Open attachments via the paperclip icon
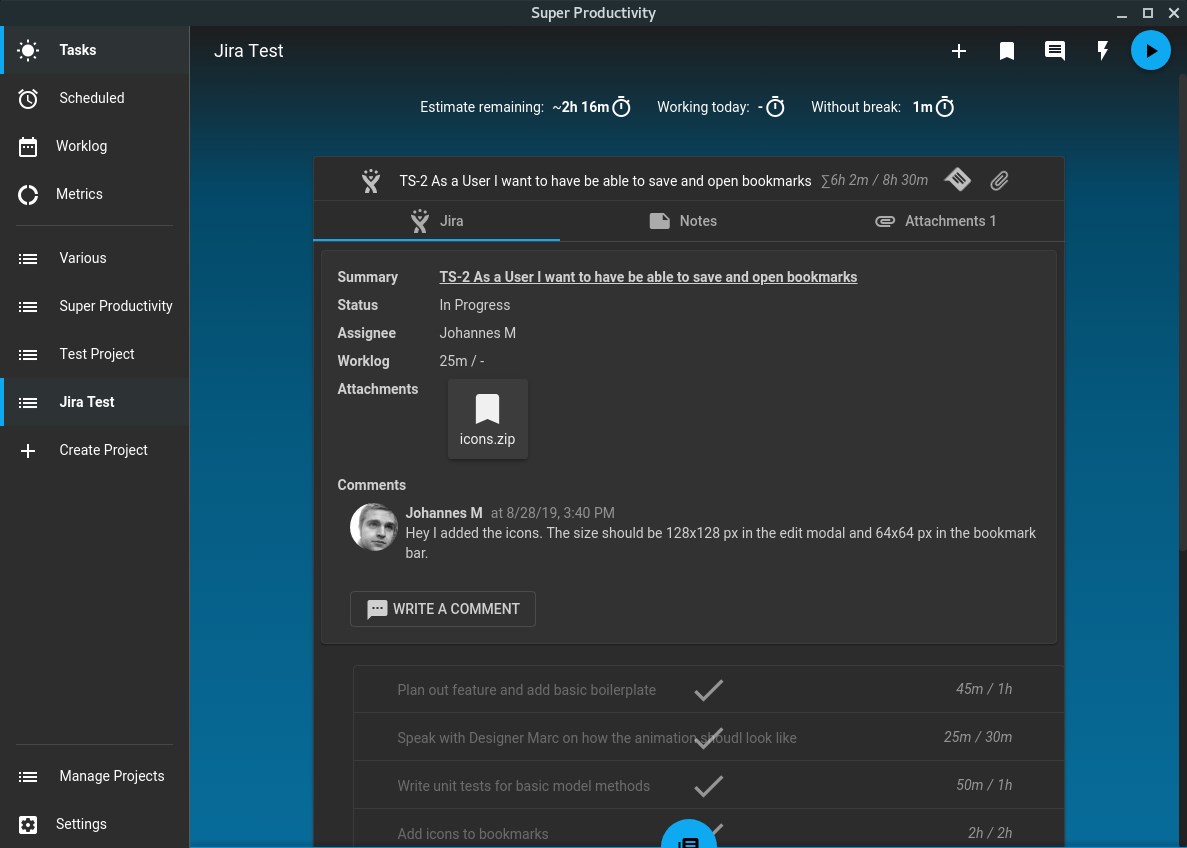 [999, 180]
